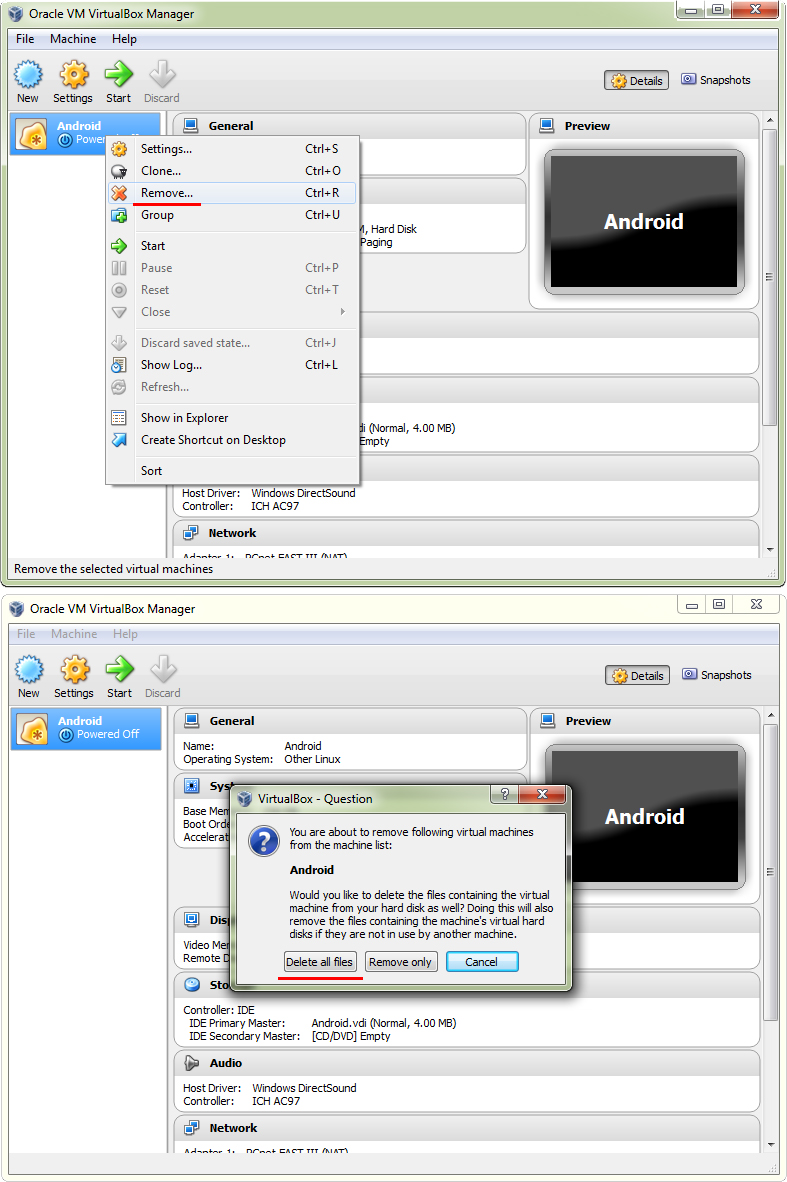
Task: Open Settings gear in bottom window toolbar
Action: 75,669
